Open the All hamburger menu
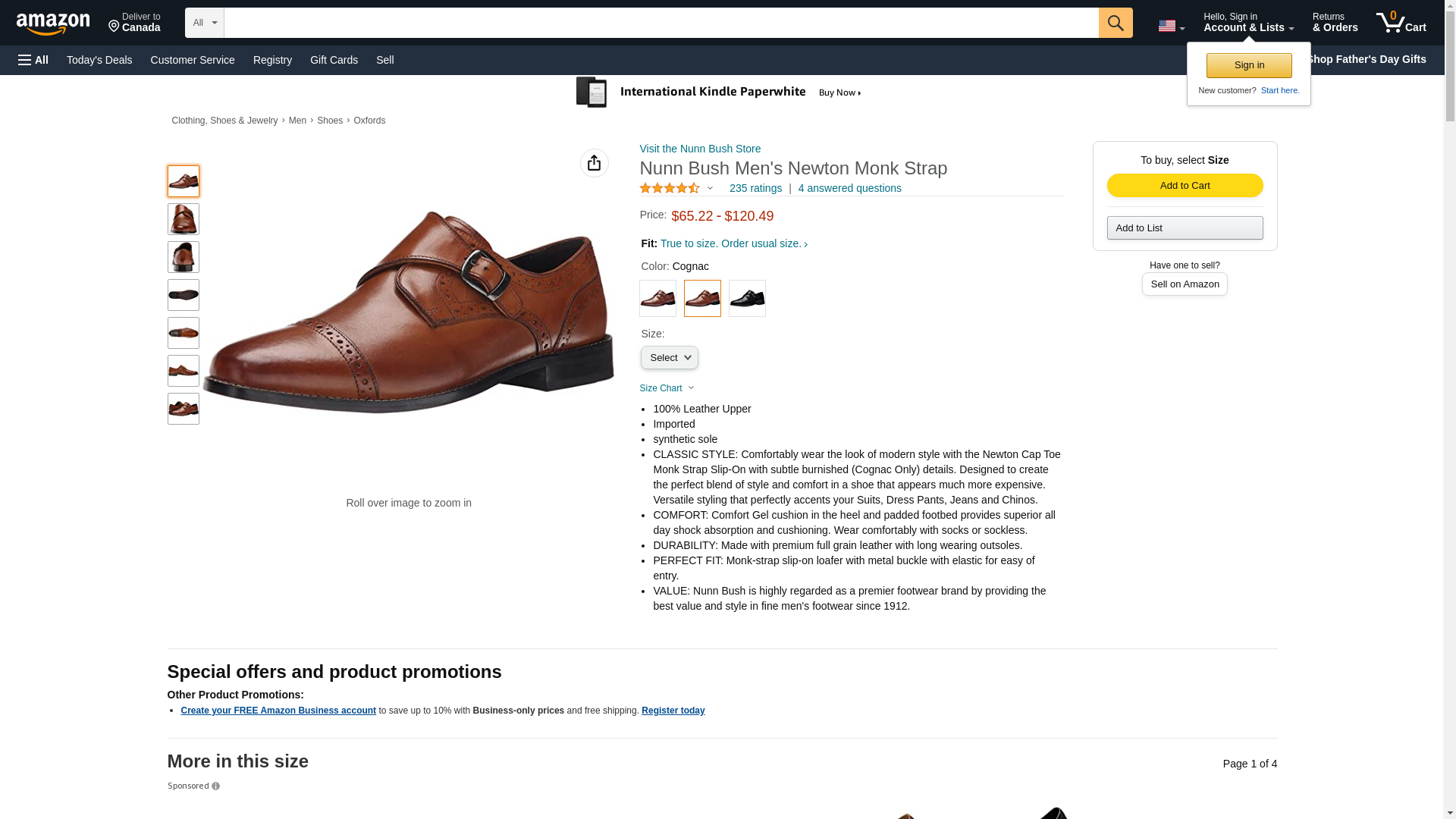 [33, 60]
